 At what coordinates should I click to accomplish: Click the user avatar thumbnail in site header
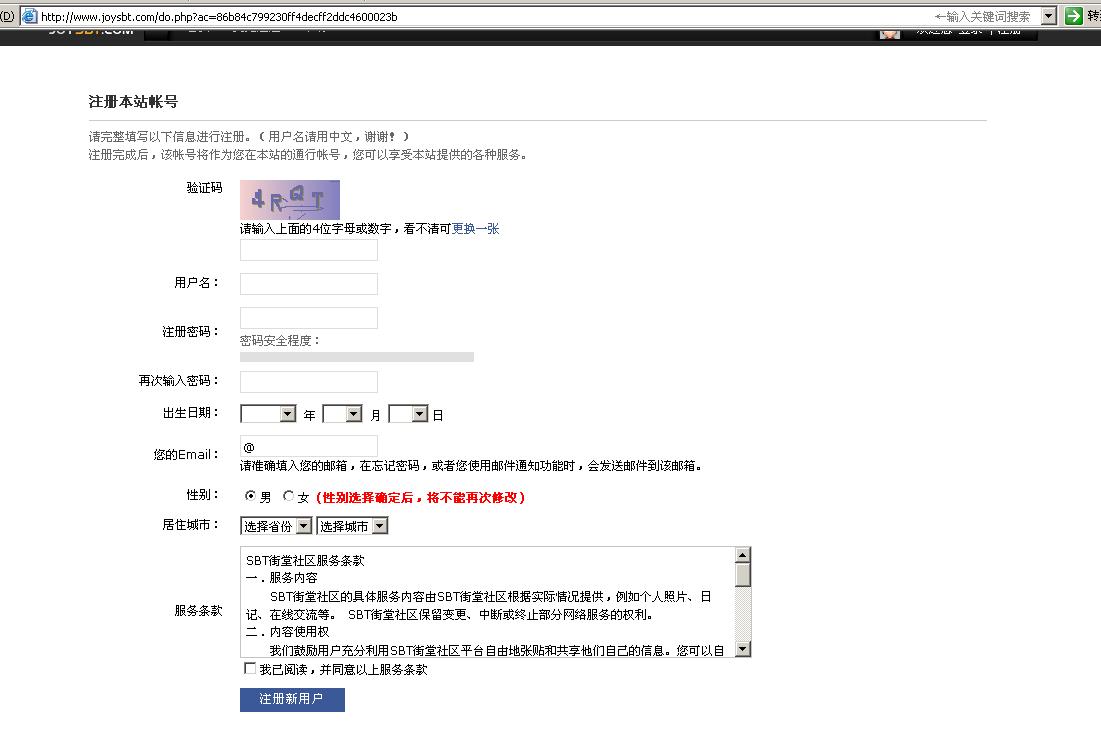pyautogui.click(x=890, y=33)
